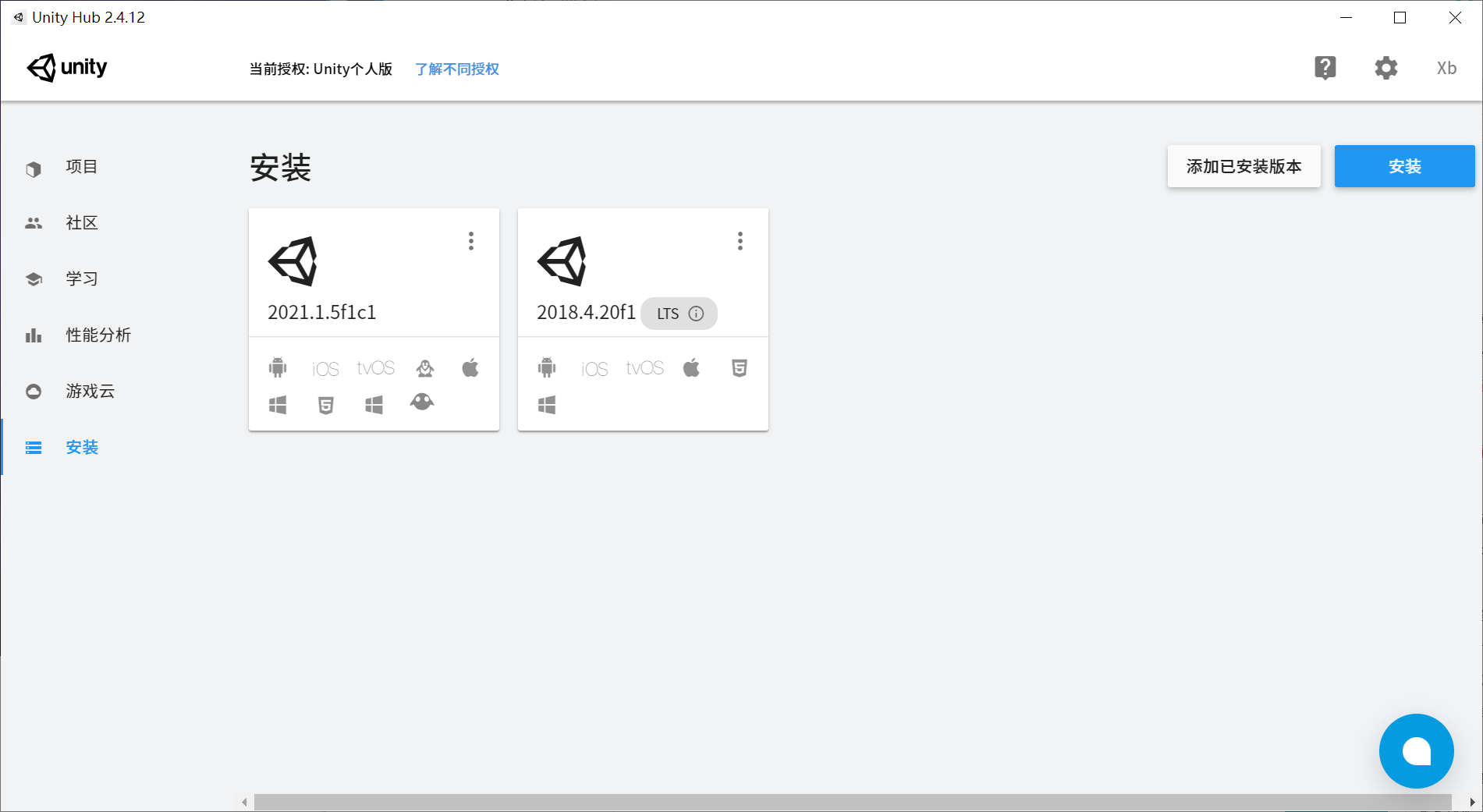Open options menu for 2018.4.20f1

[x=740, y=241]
